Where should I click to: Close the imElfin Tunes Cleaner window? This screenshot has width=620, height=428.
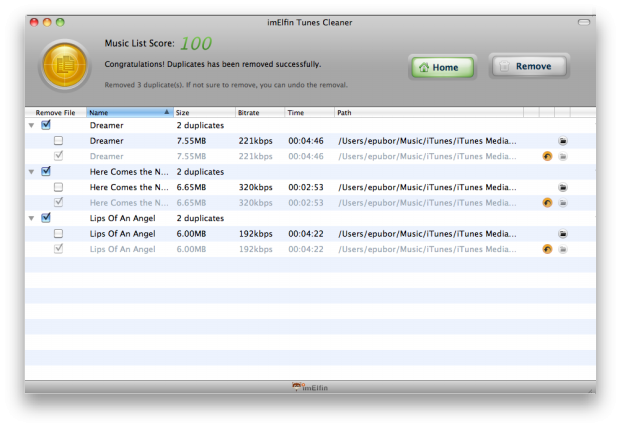pyautogui.click(x=34, y=22)
